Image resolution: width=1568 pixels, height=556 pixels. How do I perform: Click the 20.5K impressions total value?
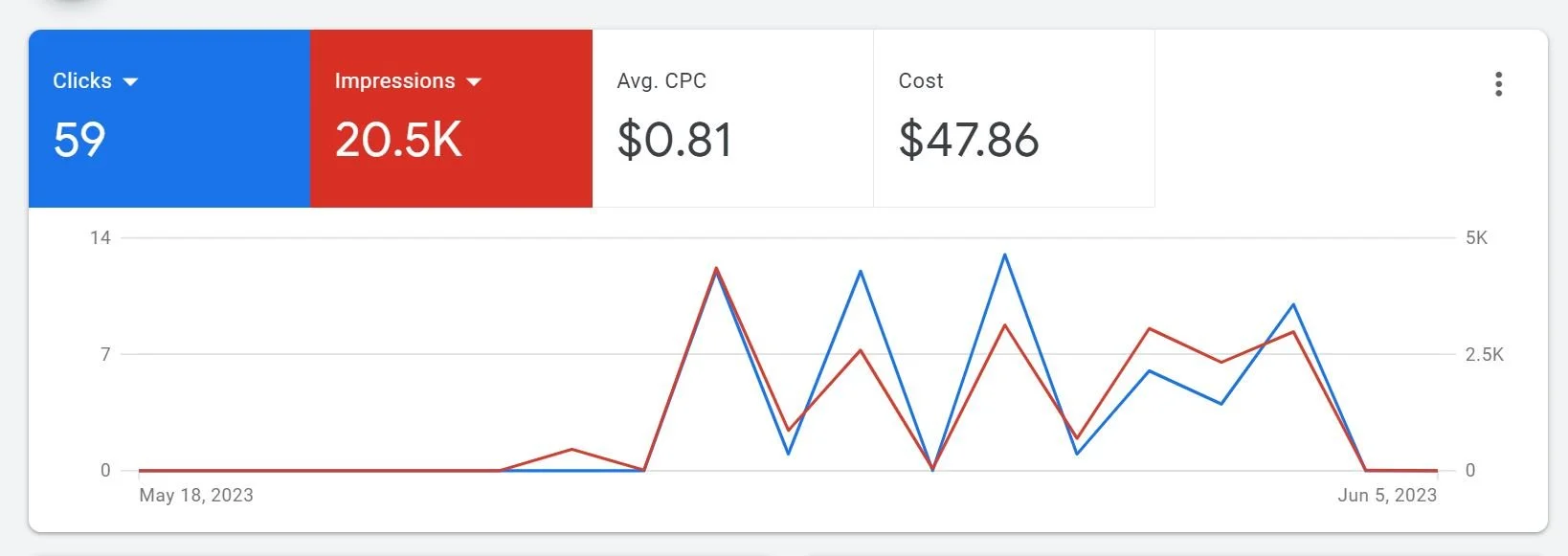point(398,140)
